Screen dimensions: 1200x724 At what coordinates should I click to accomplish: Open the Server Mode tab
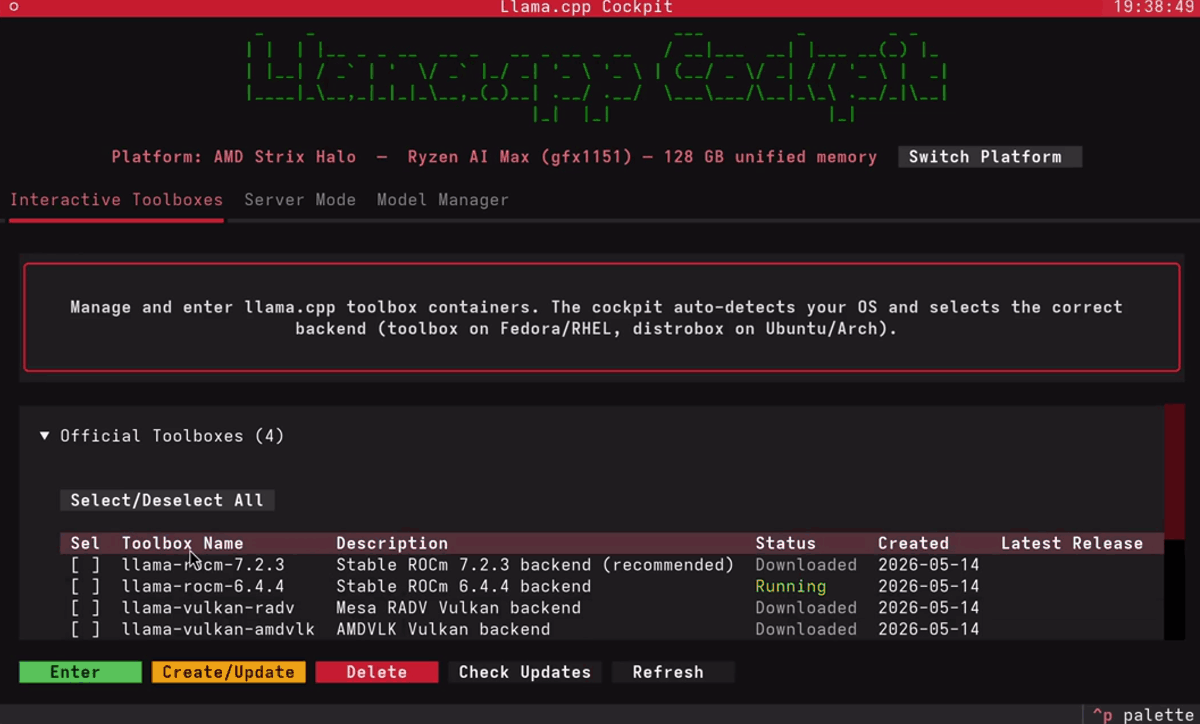(300, 200)
